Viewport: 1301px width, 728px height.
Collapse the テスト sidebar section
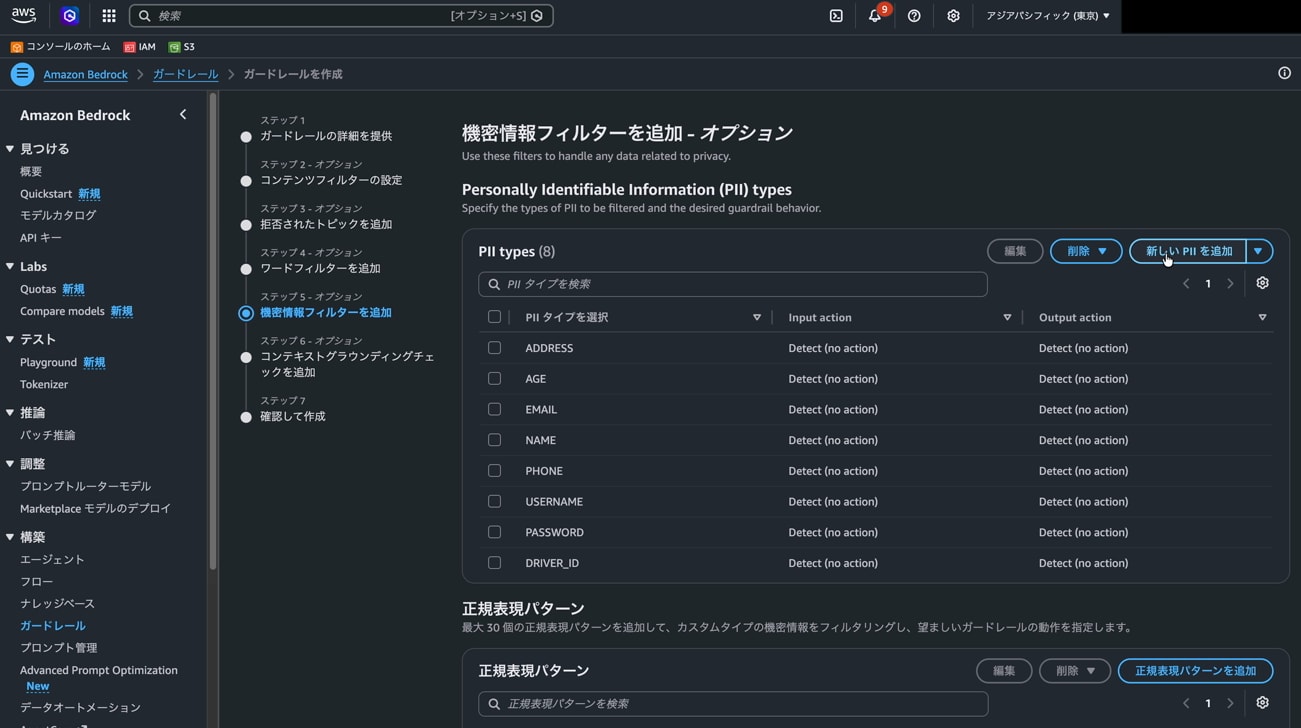click(x=10, y=339)
